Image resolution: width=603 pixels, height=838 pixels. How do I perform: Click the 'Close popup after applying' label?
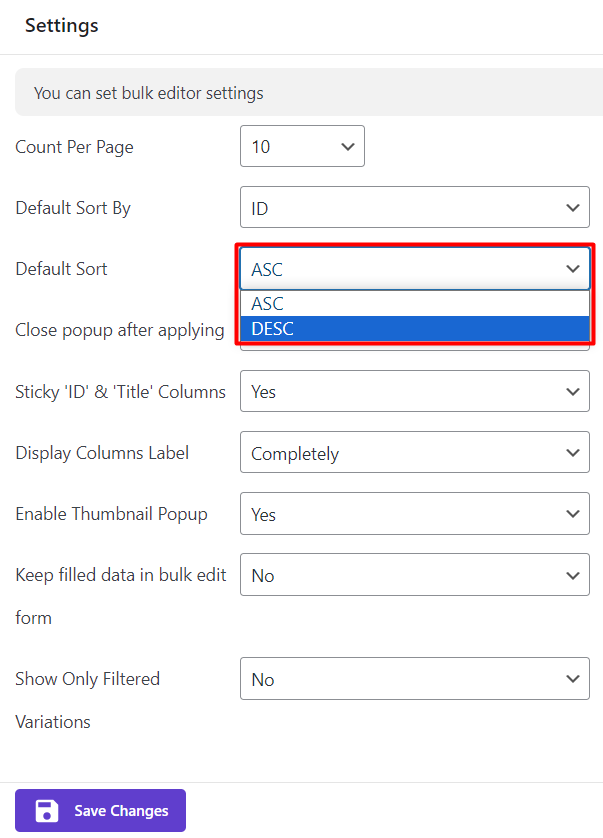tap(119, 330)
